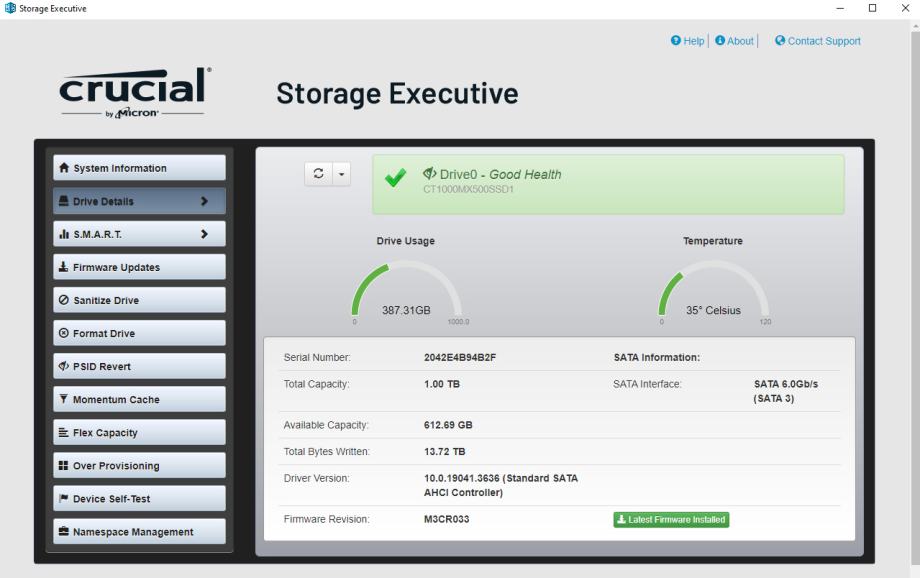Click the Storage Executive title bar app icon

tap(10, 8)
